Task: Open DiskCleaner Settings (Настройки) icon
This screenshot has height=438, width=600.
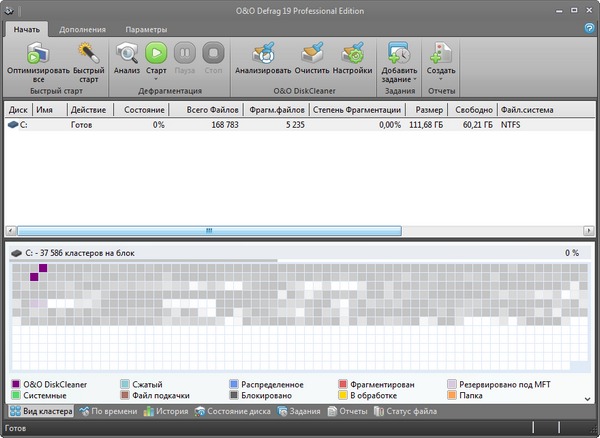Action: click(x=353, y=52)
